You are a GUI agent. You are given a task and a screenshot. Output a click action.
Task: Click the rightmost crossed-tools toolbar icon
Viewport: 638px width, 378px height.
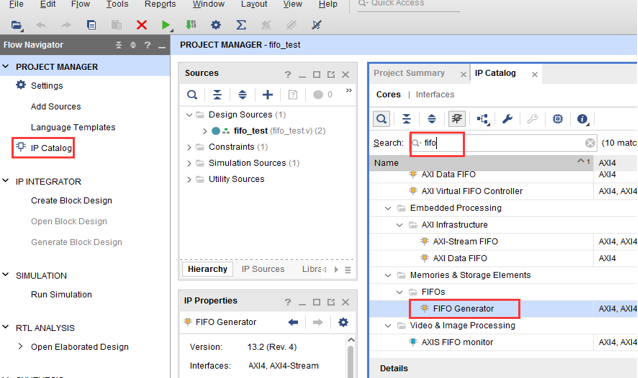(316, 25)
